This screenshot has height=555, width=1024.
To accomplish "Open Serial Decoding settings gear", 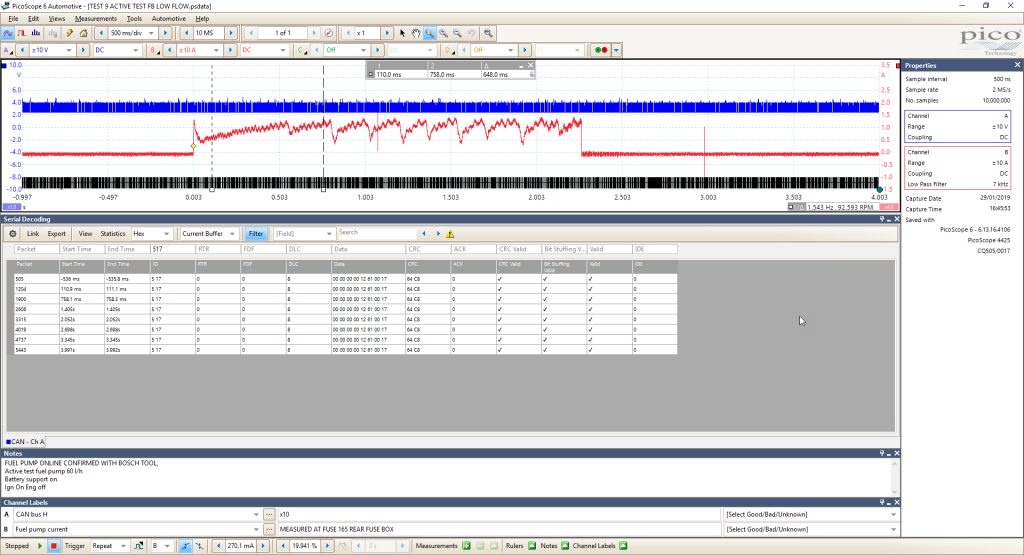I will pos(12,234).
